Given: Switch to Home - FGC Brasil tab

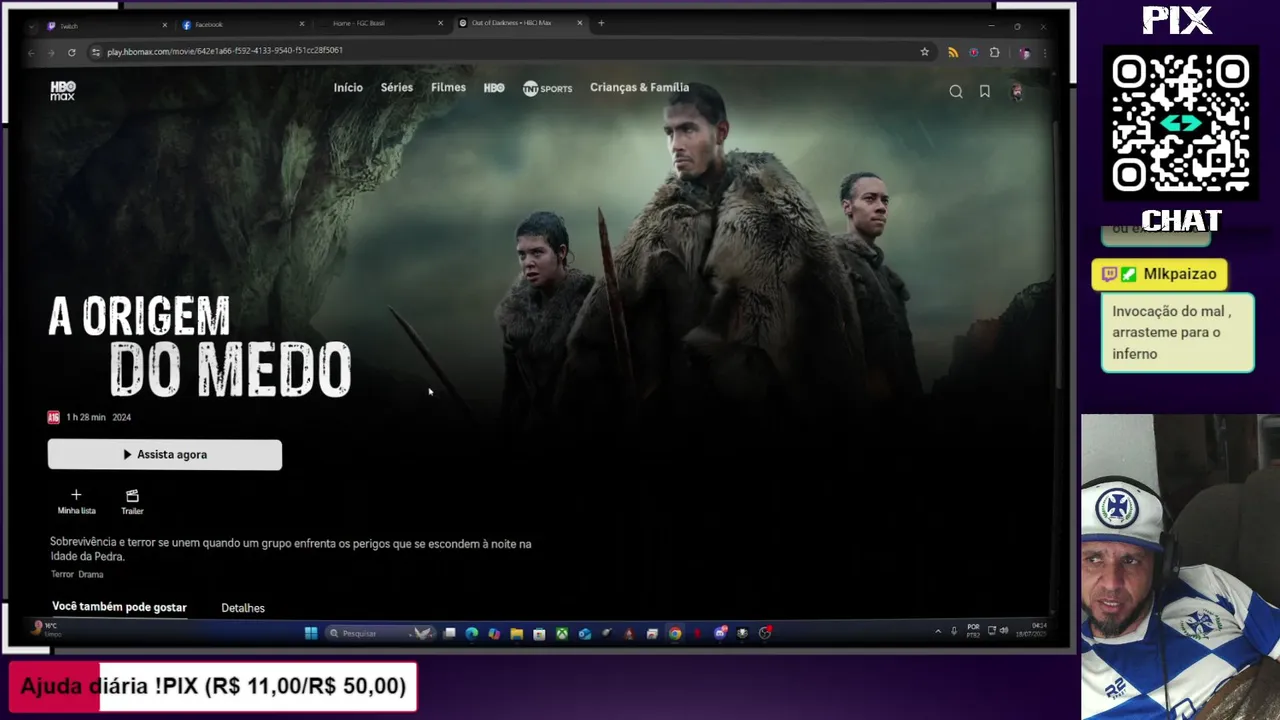Looking at the screenshot, I should click(x=380, y=23).
